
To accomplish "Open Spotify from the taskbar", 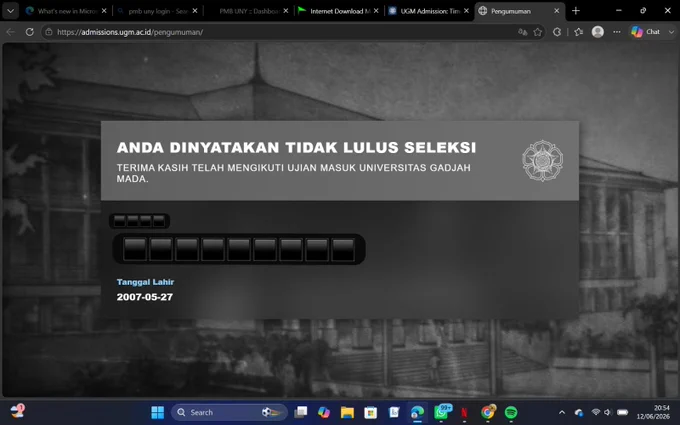I will coord(511,412).
